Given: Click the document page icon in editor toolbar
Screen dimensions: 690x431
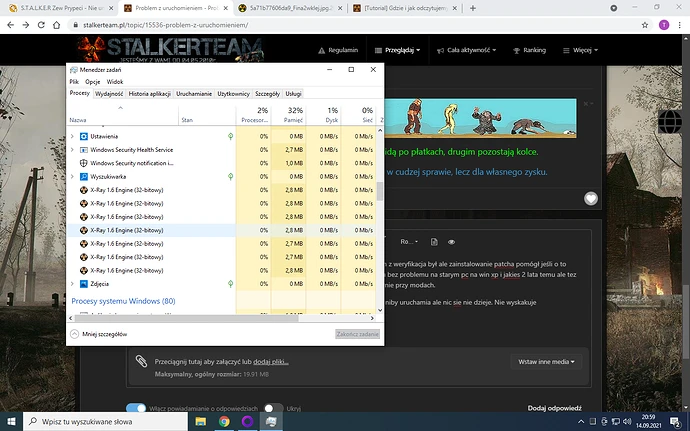Looking at the screenshot, I should (434, 242).
